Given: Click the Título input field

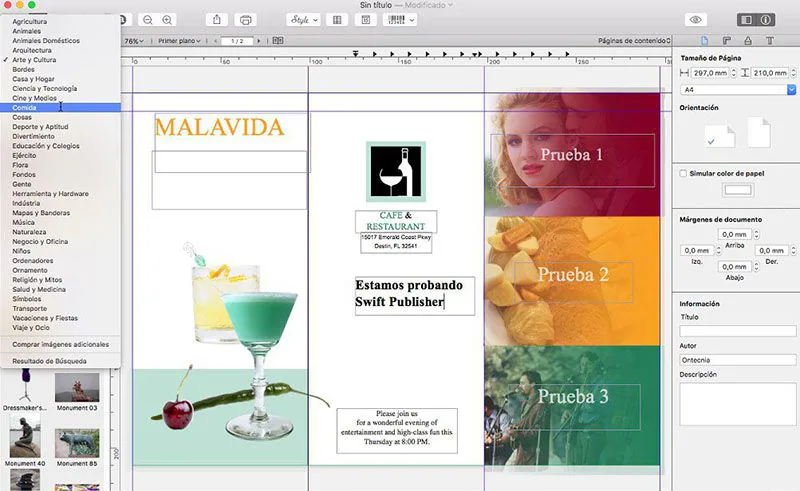Looking at the screenshot, I should [738, 331].
